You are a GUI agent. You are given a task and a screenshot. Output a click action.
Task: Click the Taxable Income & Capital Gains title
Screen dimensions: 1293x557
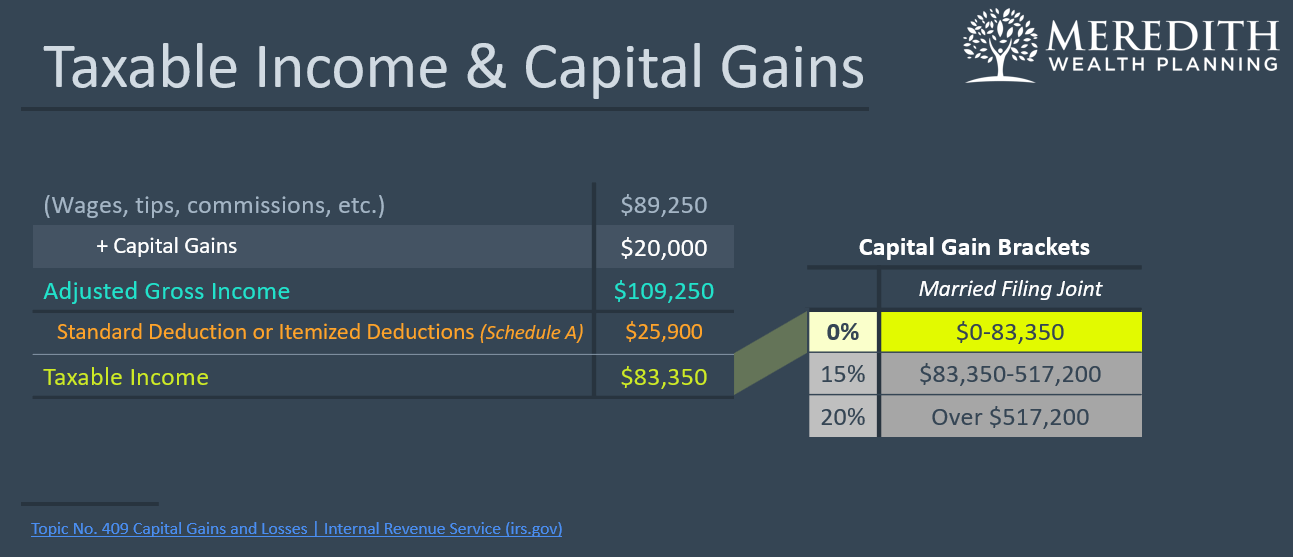(x=453, y=67)
